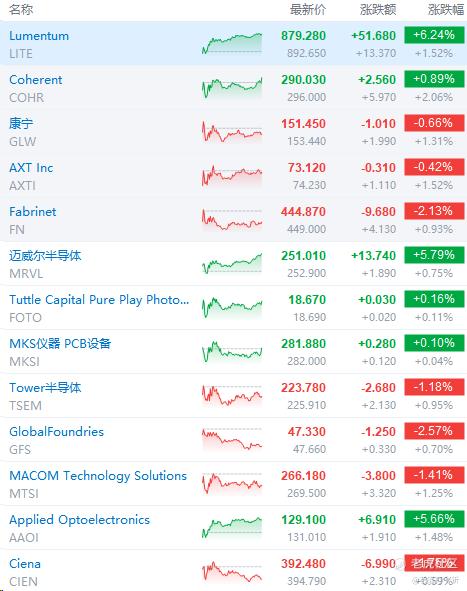Click the Tower半导体 price 223.780
The image size is (467, 591).
[x=303, y=388]
